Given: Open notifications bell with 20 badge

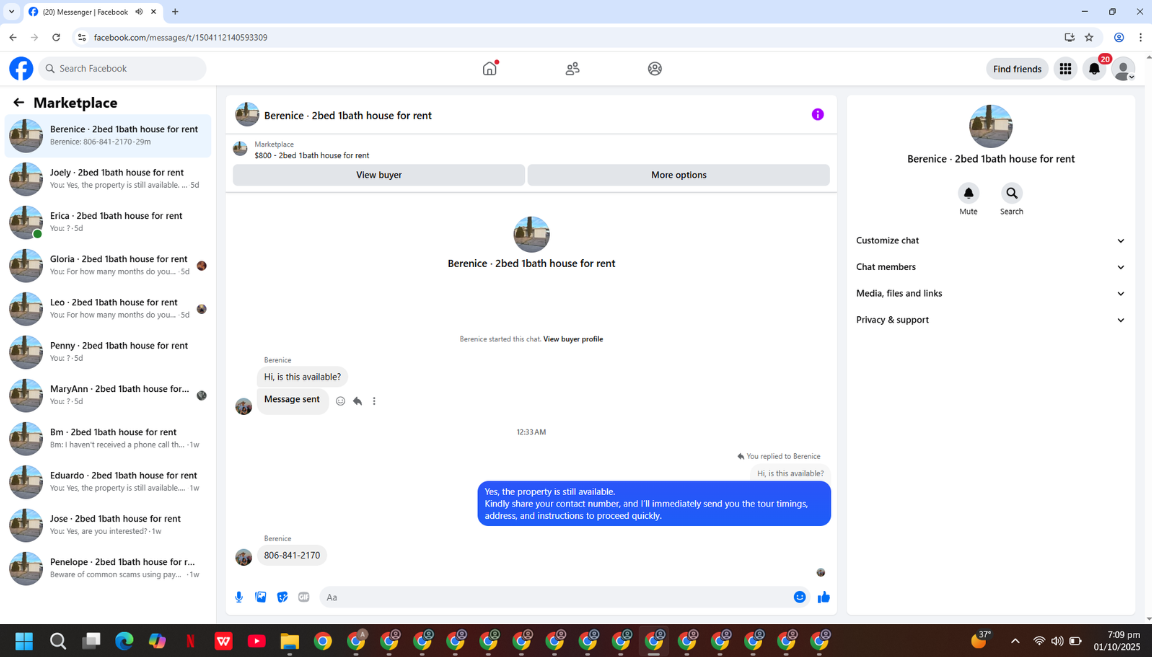Looking at the screenshot, I should click(x=1094, y=68).
